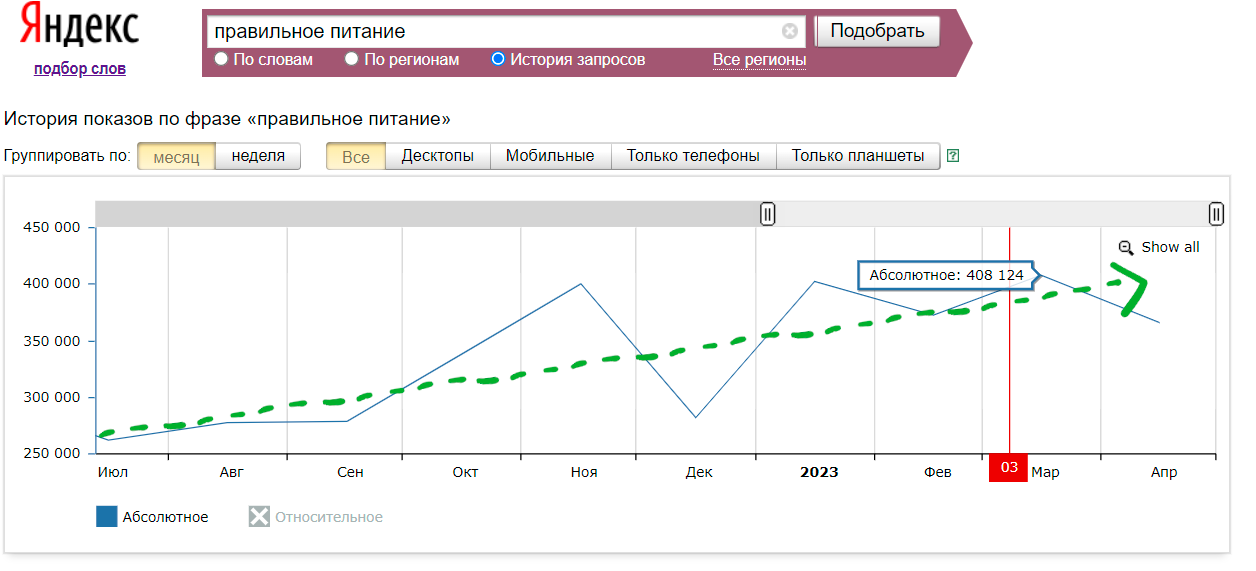The width and height of the screenshot is (1256, 571).
Task: Click the Show all magnifier icon
Action: (1126, 248)
